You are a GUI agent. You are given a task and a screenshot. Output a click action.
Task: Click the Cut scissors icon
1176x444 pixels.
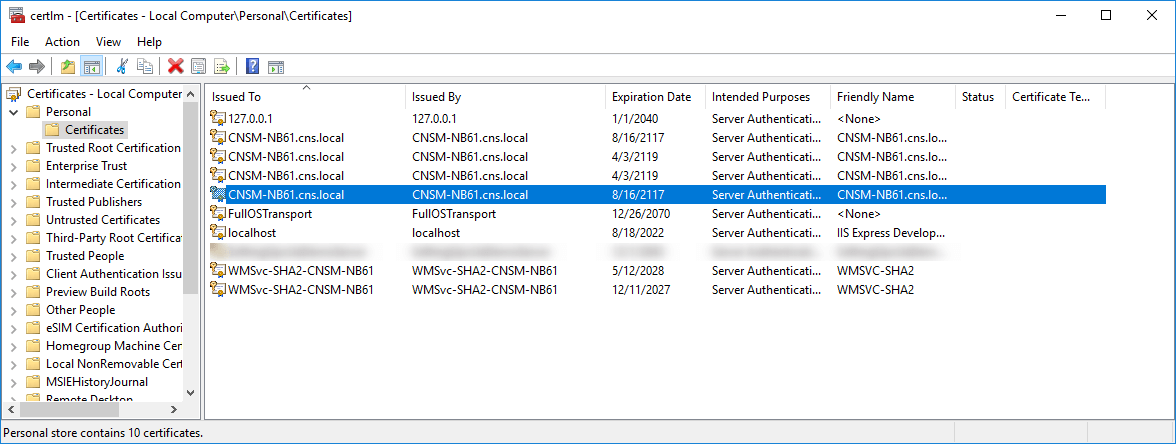[122, 67]
